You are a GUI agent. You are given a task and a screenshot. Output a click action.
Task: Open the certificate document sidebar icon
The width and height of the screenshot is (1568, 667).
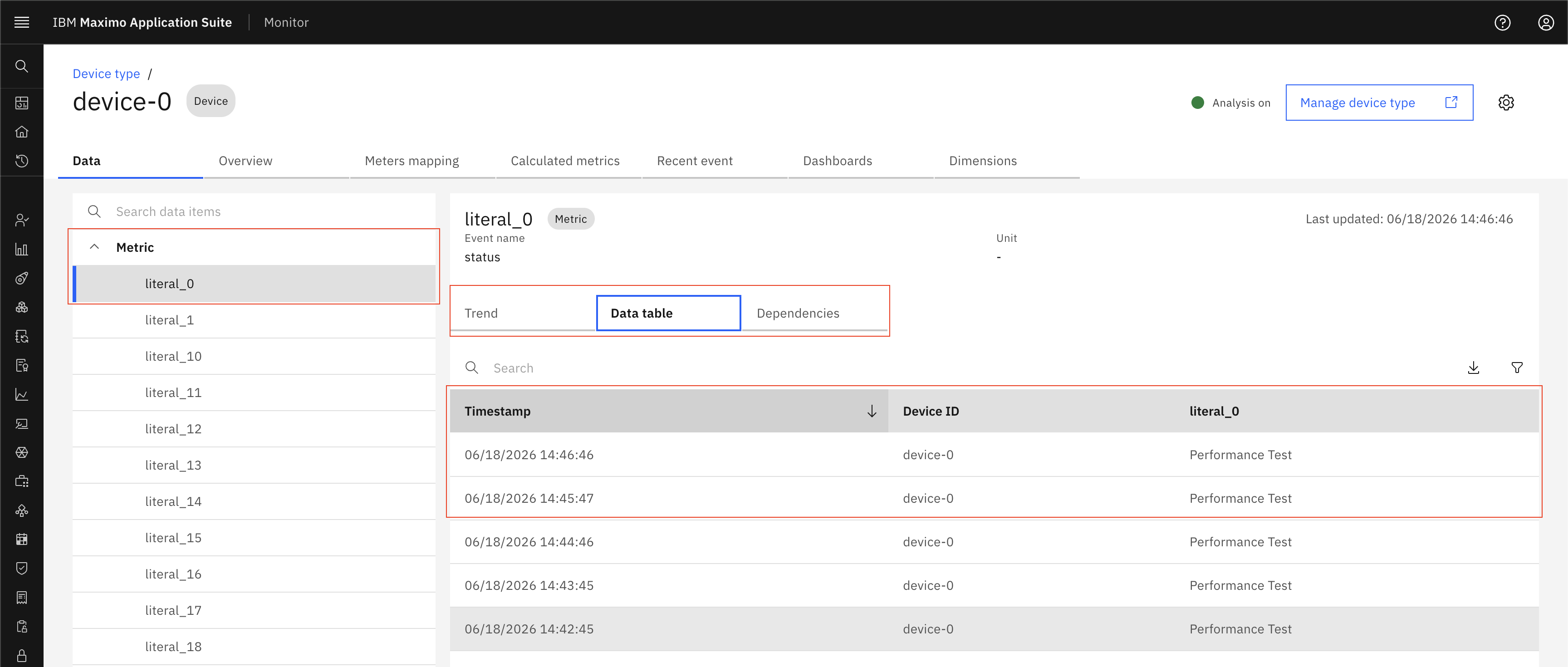pos(22,366)
